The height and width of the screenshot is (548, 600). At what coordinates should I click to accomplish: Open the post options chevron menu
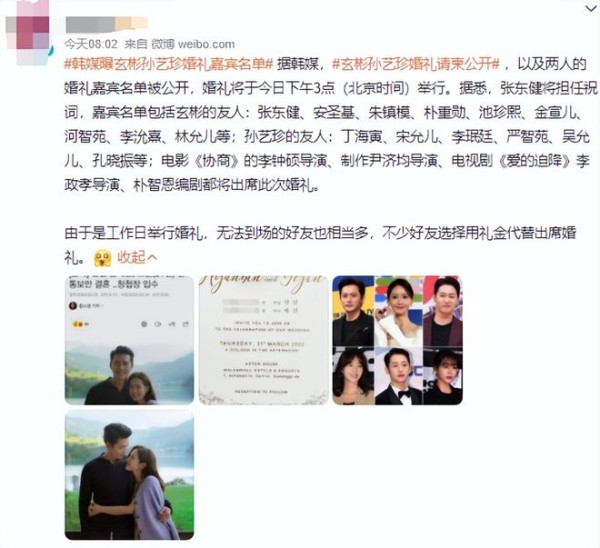coord(591,9)
